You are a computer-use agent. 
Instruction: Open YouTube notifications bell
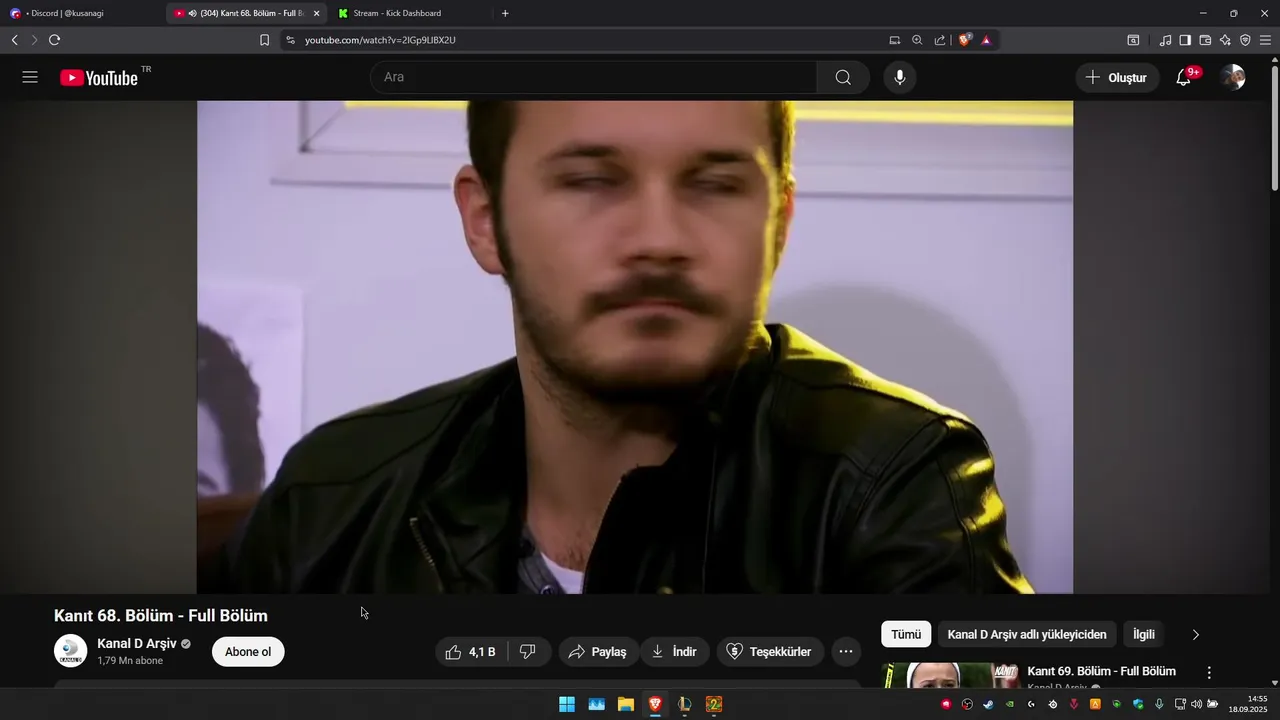[x=1183, y=77]
